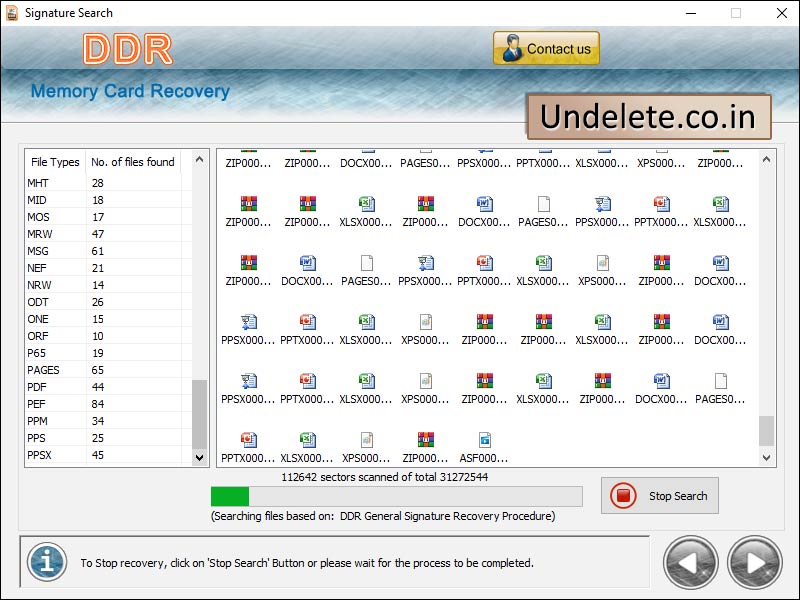
Task: Select the ASF000 media file icon
Action: tap(485, 440)
